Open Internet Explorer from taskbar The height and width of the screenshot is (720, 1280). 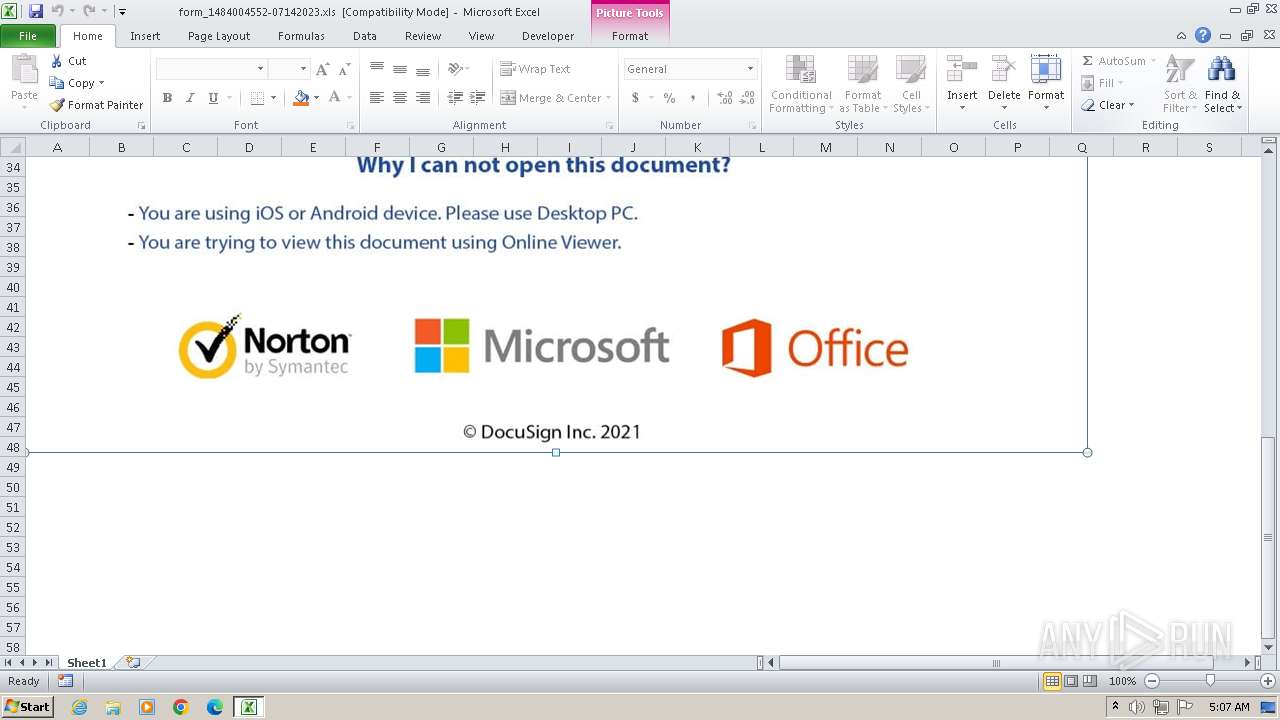79,707
